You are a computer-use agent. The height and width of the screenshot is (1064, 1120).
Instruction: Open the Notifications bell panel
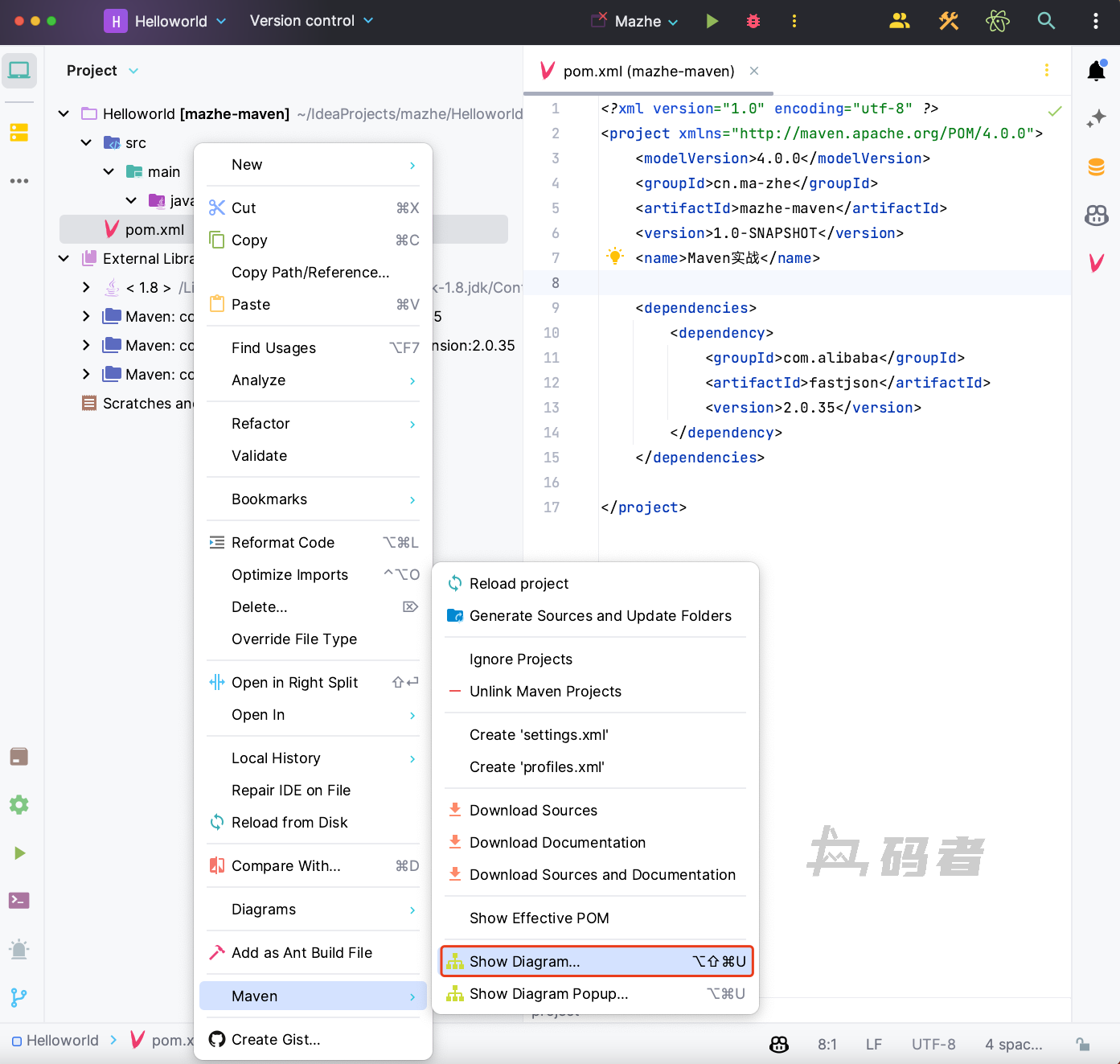pyautogui.click(x=1096, y=71)
